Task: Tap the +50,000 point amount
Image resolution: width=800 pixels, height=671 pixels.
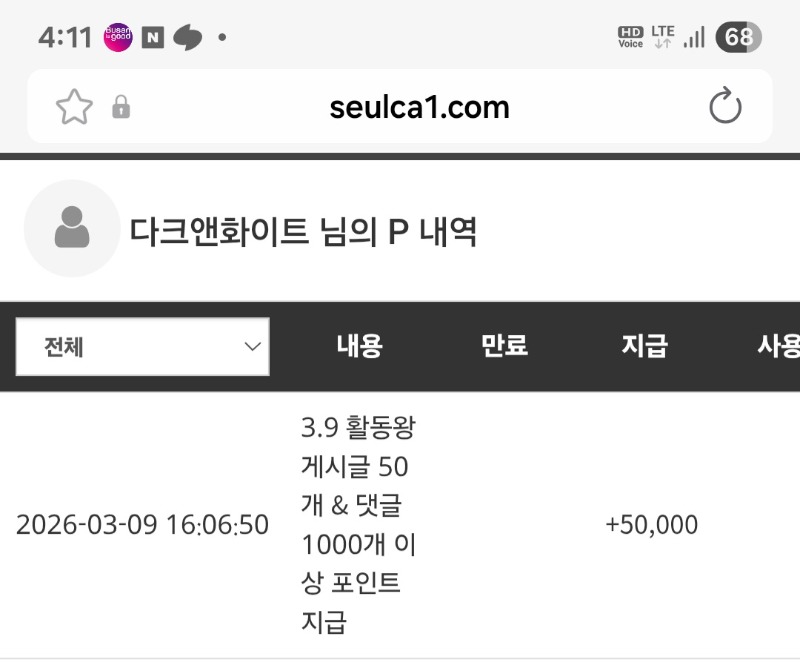Action: 651,525
